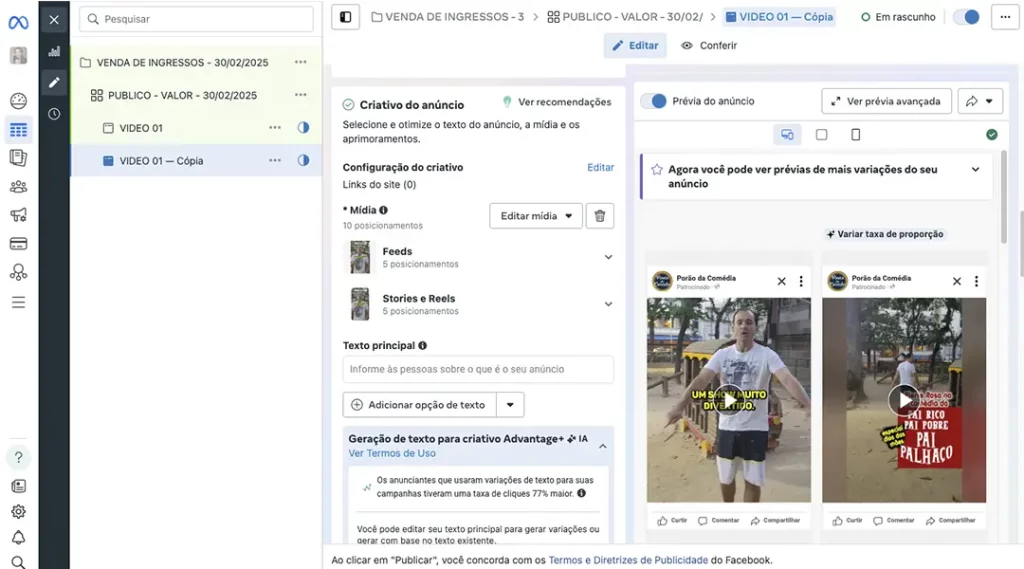Toggle the ad status switch near Em rascunho
Viewport: 1024px width, 569px height.
click(x=965, y=17)
